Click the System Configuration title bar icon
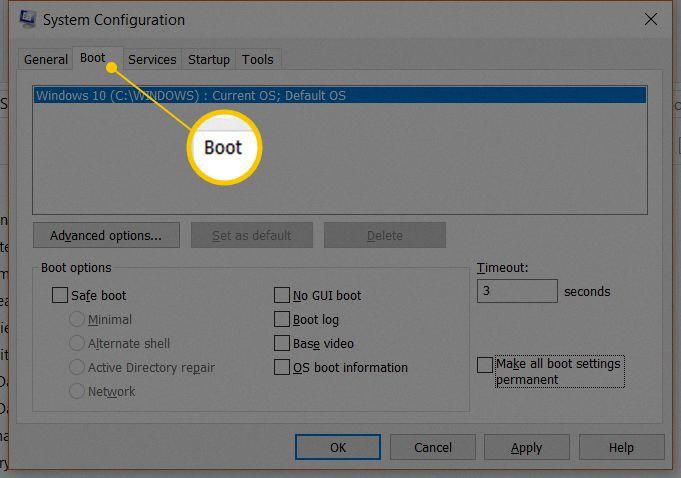This screenshot has height=478, width=681. pos(28,20)
